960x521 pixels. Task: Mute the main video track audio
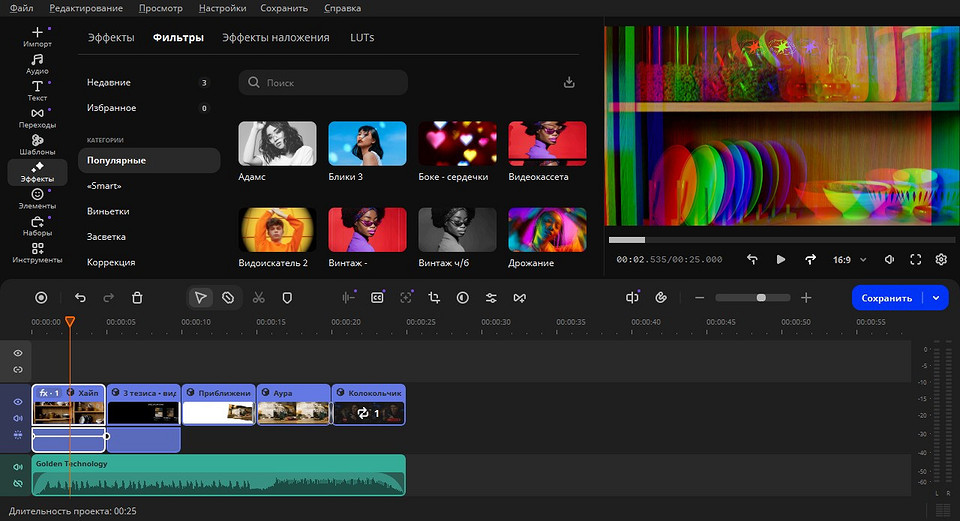[18, 418]
